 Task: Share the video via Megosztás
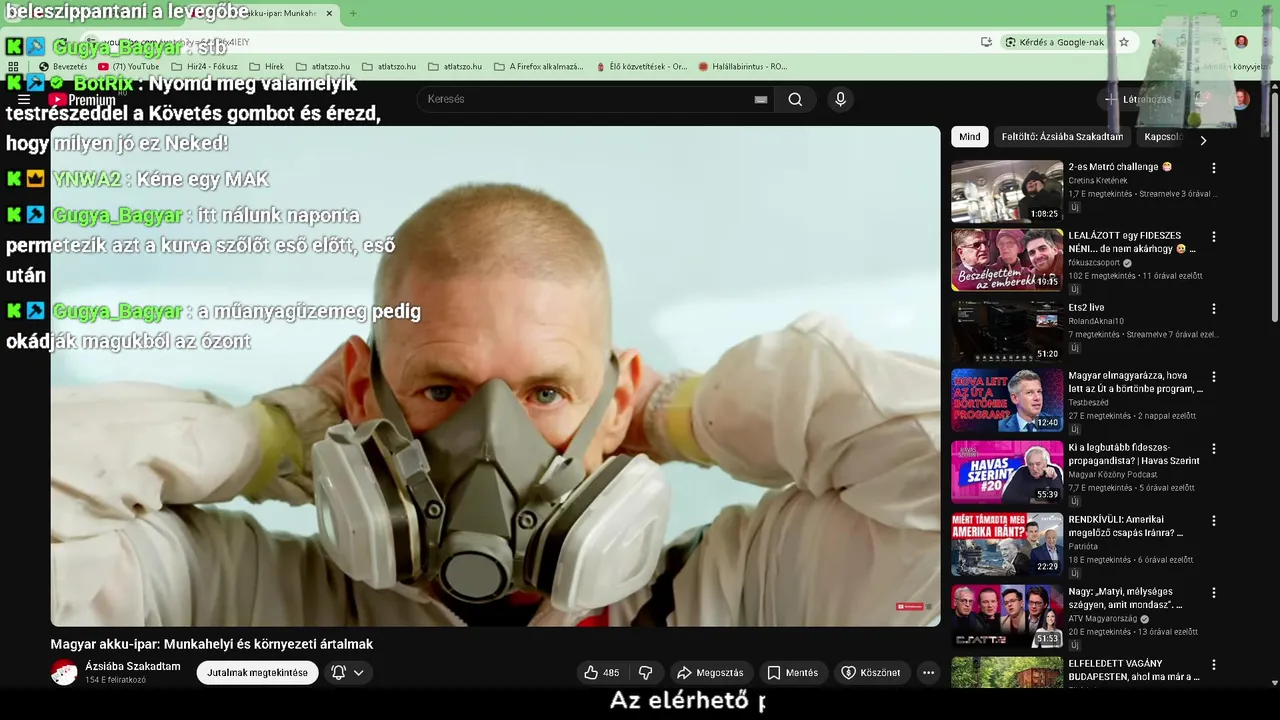pos(710,673)
